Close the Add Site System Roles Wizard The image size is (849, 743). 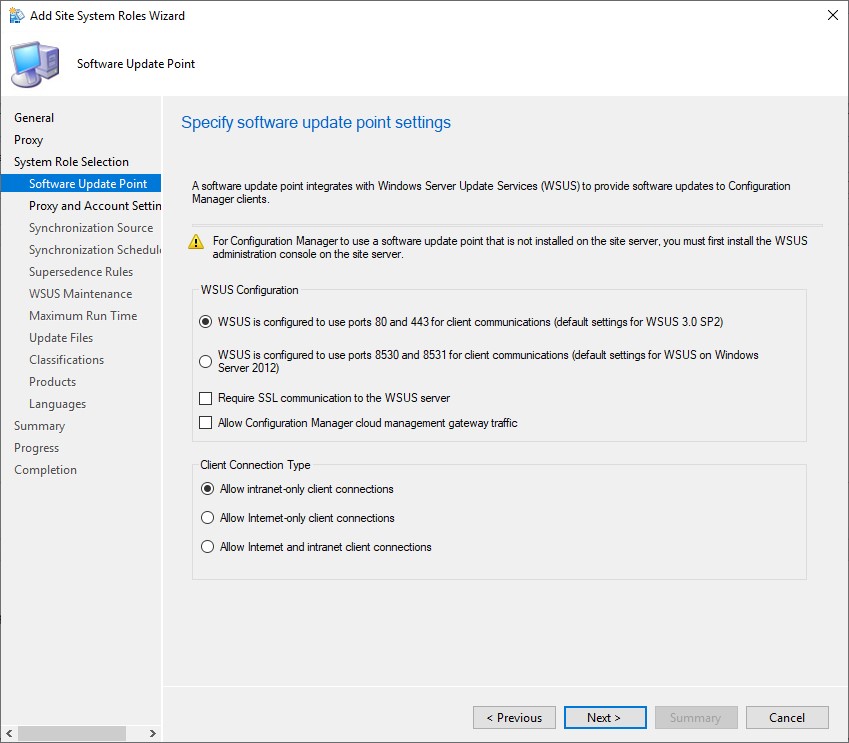[833, 15]
